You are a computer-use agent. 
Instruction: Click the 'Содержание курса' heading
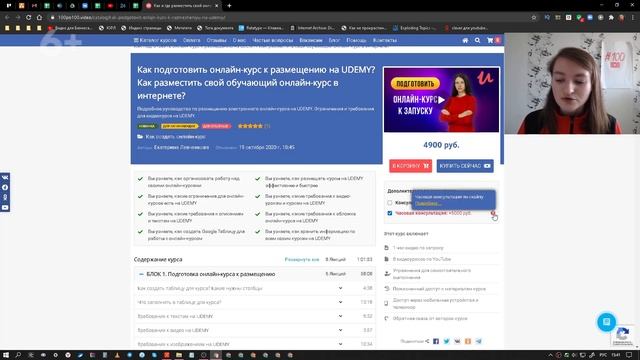tap(158, 260)
